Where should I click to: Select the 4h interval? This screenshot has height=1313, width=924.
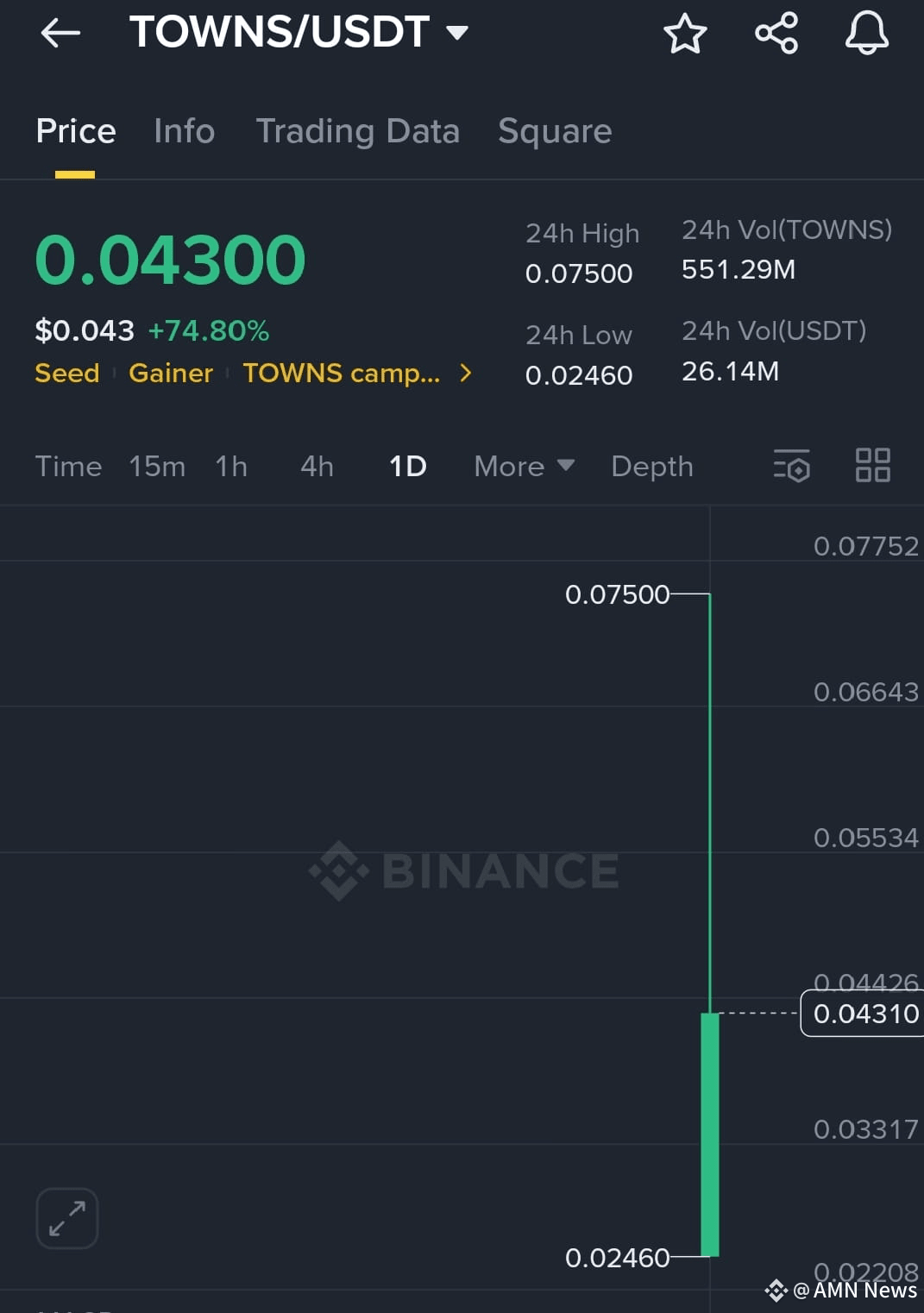(317, 466)
